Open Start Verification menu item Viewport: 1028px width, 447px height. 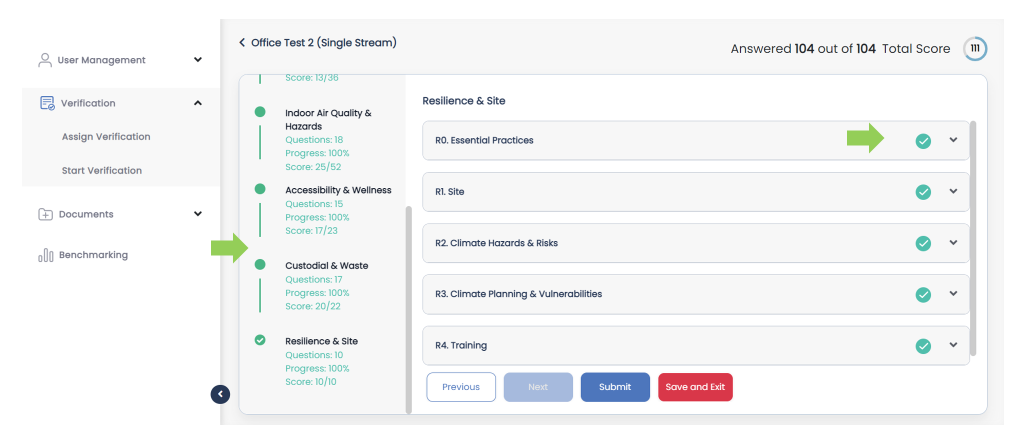tap(102, 171)
